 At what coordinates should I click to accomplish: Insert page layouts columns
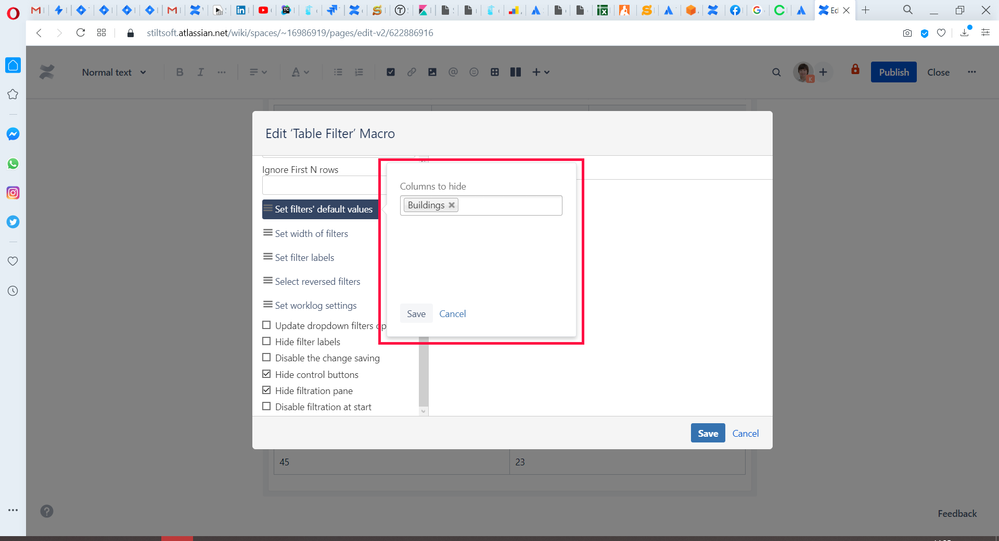515,72
